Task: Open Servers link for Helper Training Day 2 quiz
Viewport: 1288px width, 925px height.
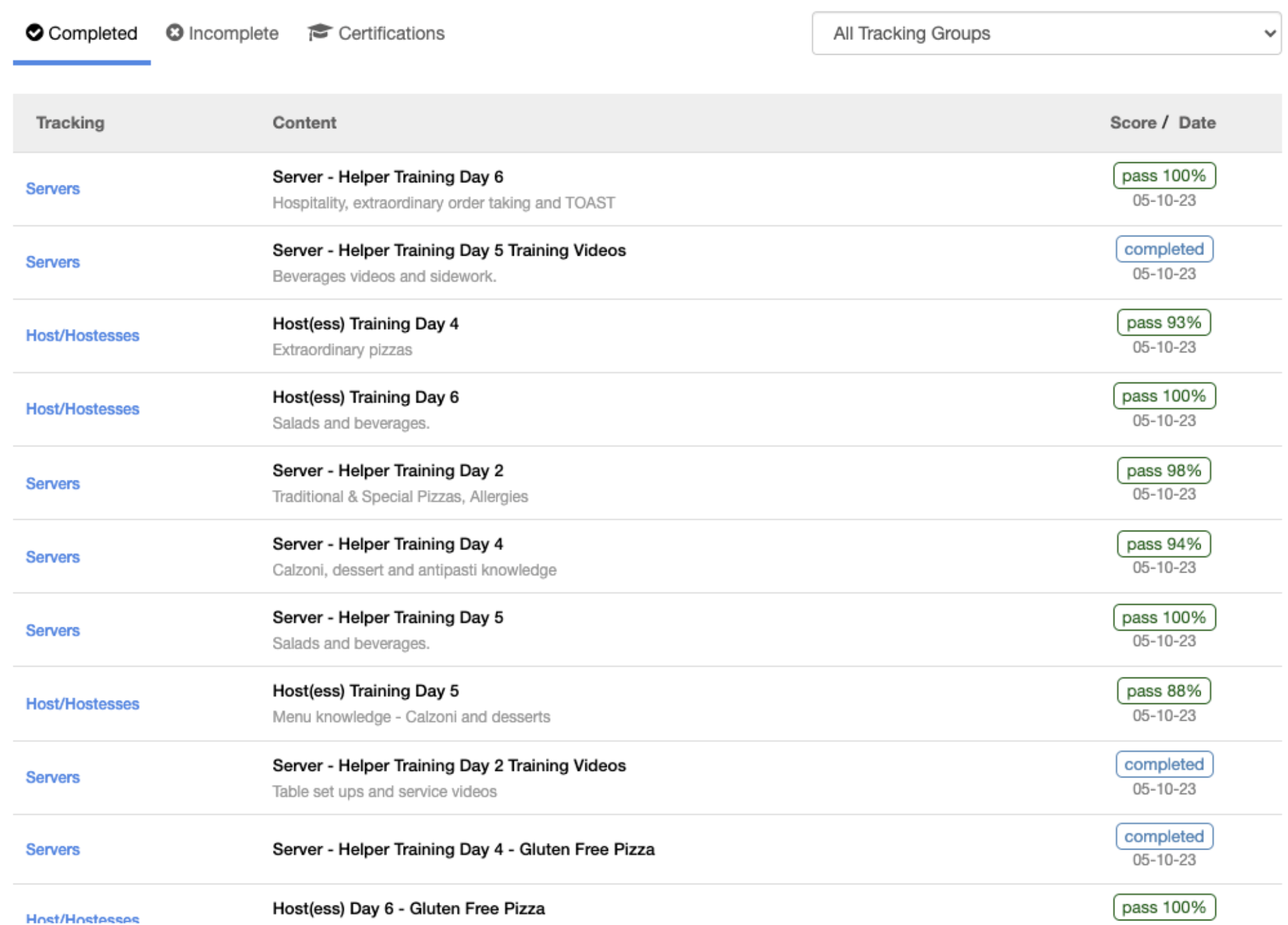Action: [x=53, y=484]
